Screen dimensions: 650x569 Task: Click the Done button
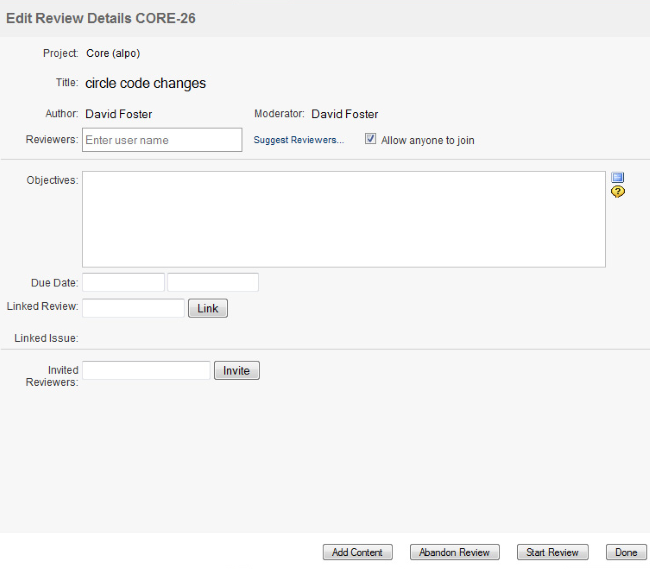626,552
